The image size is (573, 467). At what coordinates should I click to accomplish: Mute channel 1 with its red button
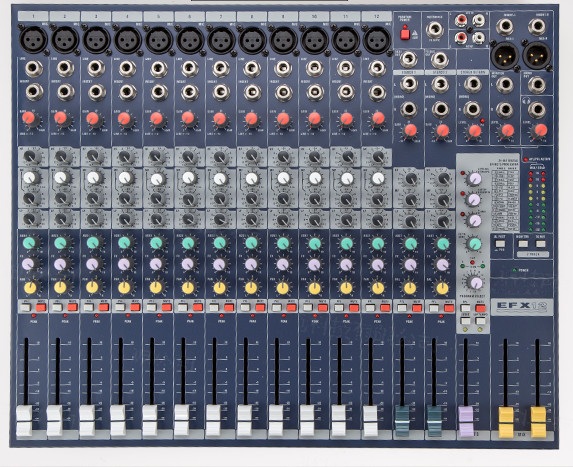[x=41, y=307]
